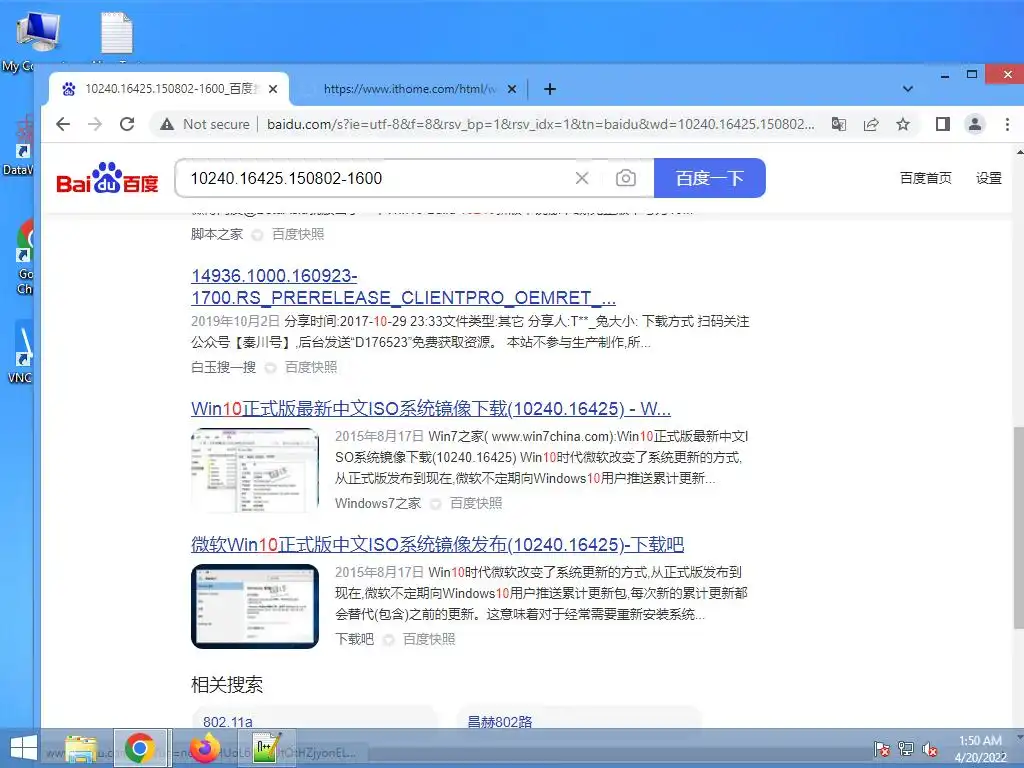Screen dimensions: 1024x768
Task: Click the 百度一下 search button
Action: pos(709,178)
